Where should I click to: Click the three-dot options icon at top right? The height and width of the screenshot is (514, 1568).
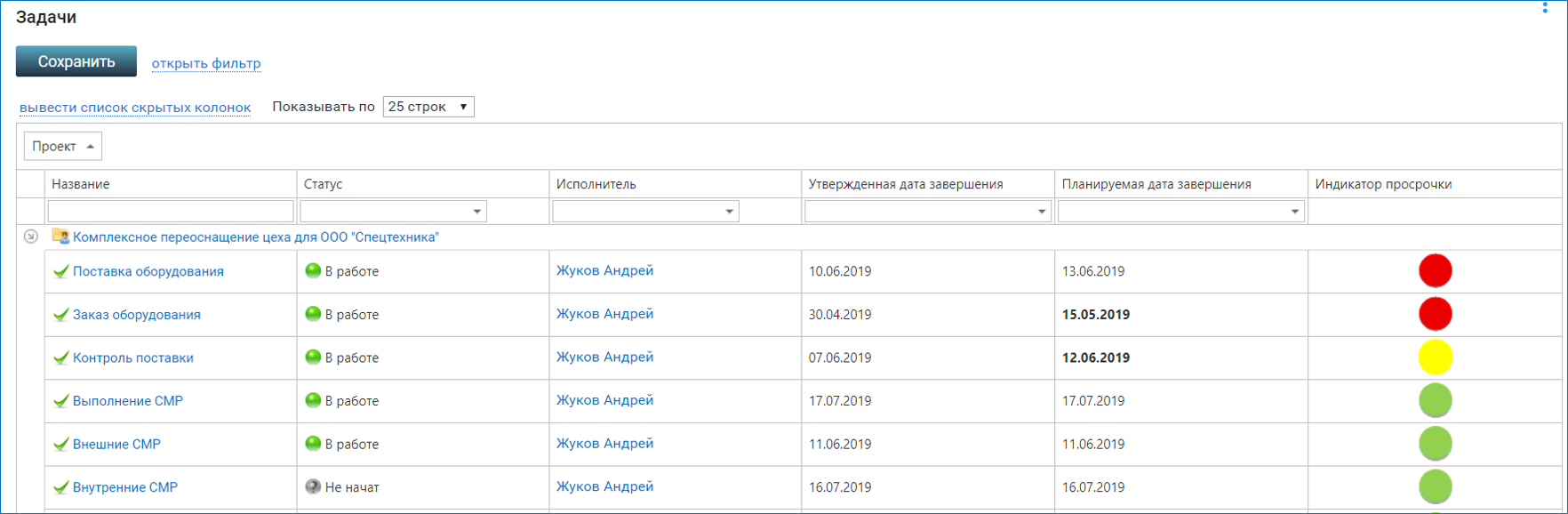pos(1545,7)
